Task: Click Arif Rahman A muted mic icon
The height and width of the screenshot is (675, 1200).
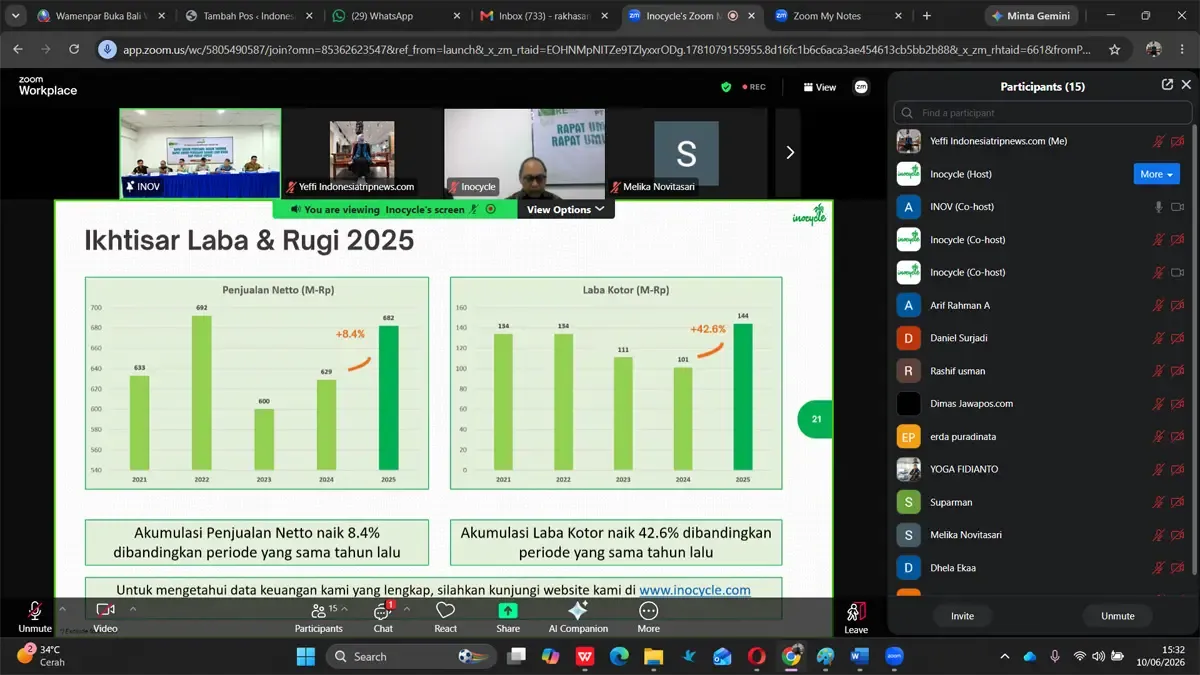Action: tap(1159, 305)
